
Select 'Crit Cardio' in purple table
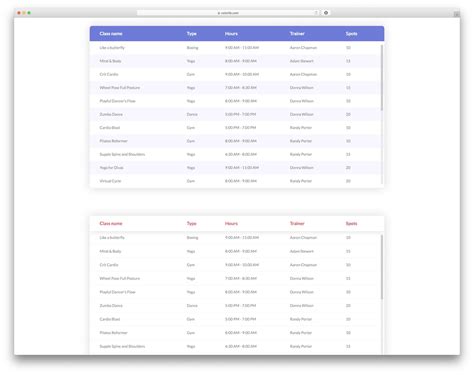tap(109, 74)
